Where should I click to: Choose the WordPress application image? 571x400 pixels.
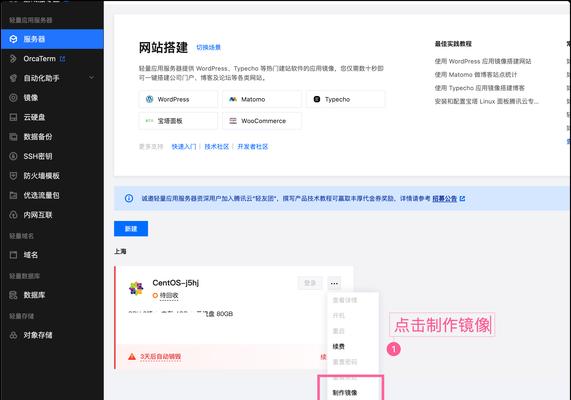tap(178, 99)
